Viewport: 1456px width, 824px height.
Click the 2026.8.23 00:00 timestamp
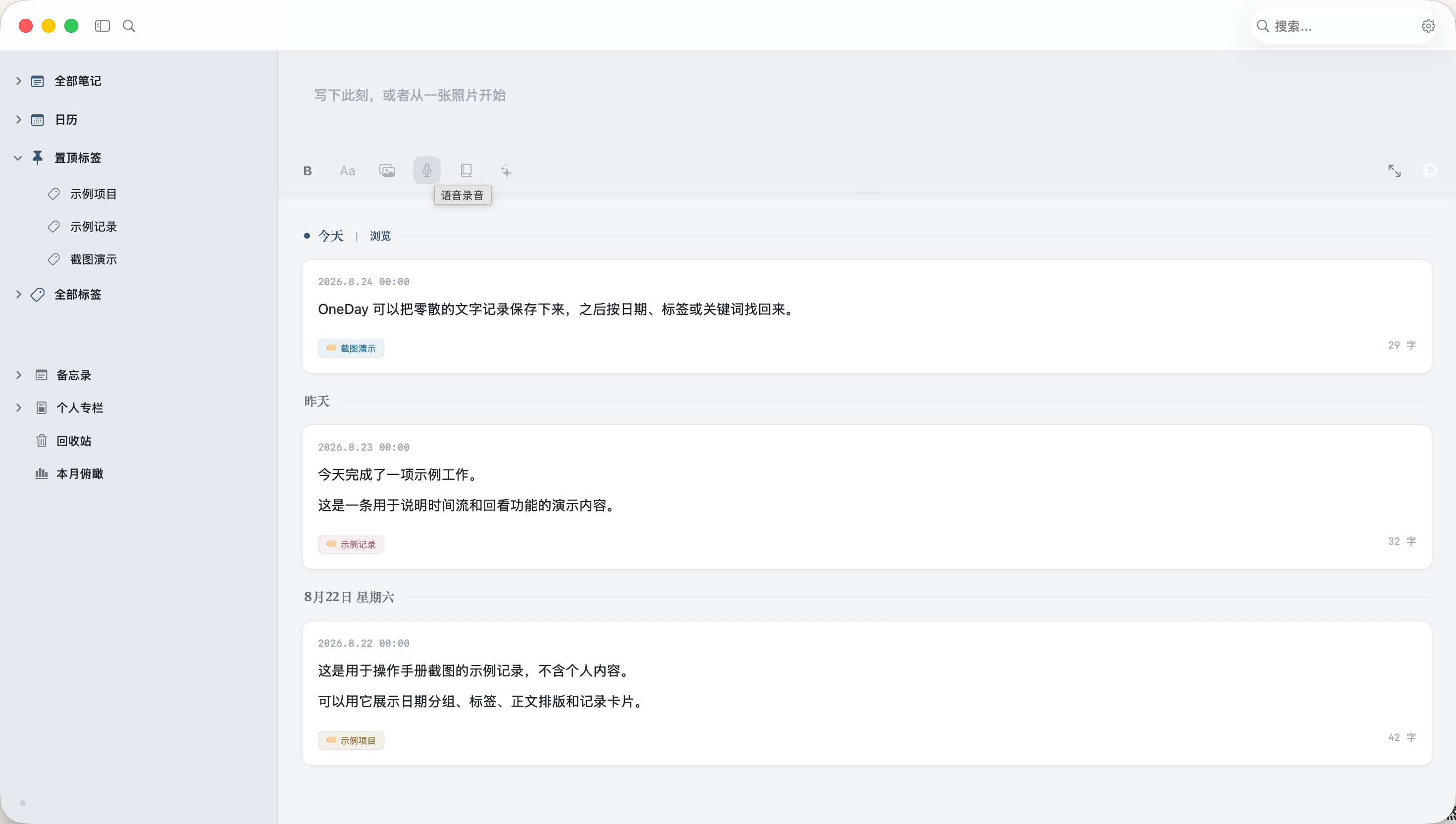pyautogui.click(x=364, y=447)
